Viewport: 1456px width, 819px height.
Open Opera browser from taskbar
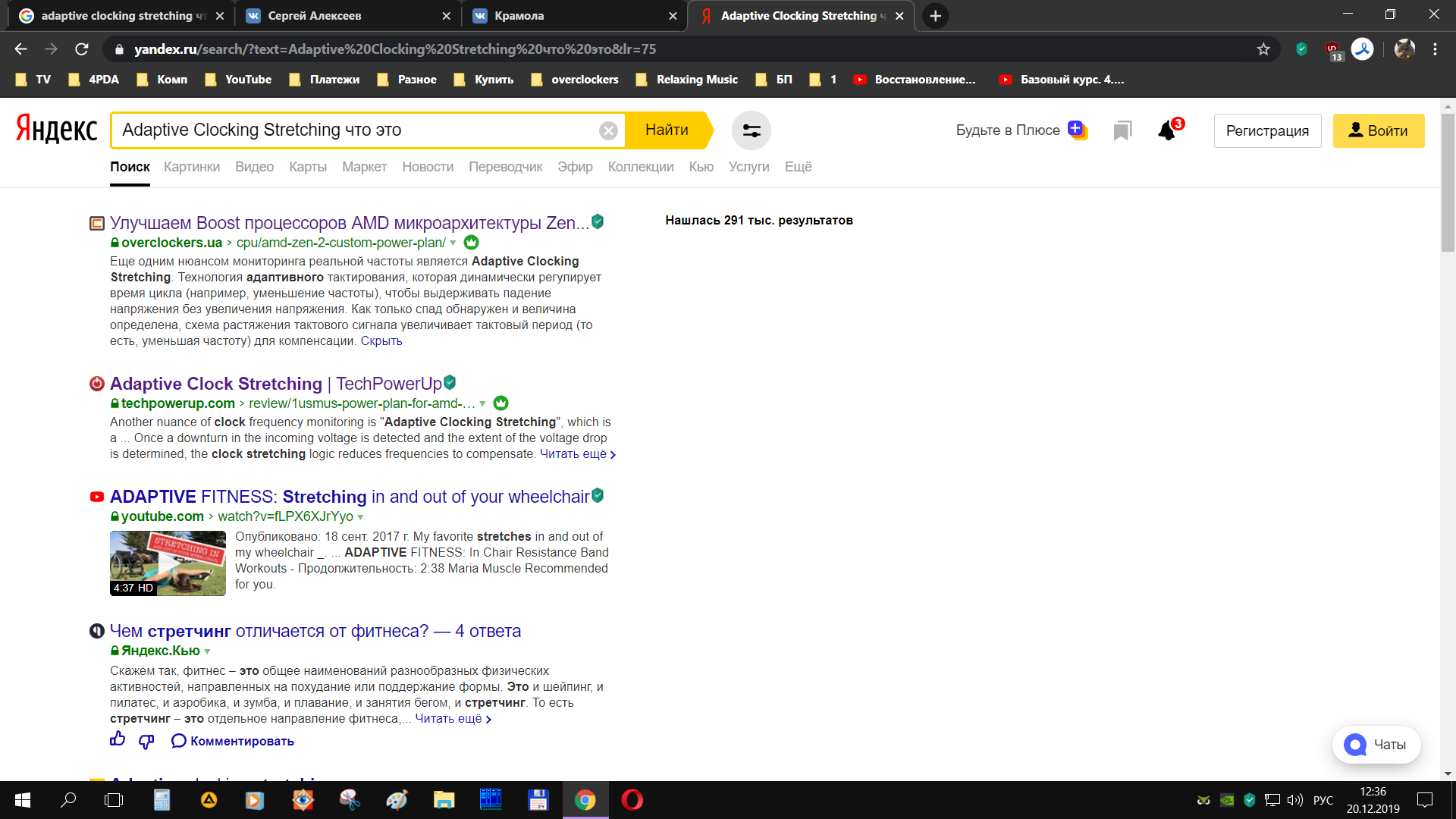point(632,800)
